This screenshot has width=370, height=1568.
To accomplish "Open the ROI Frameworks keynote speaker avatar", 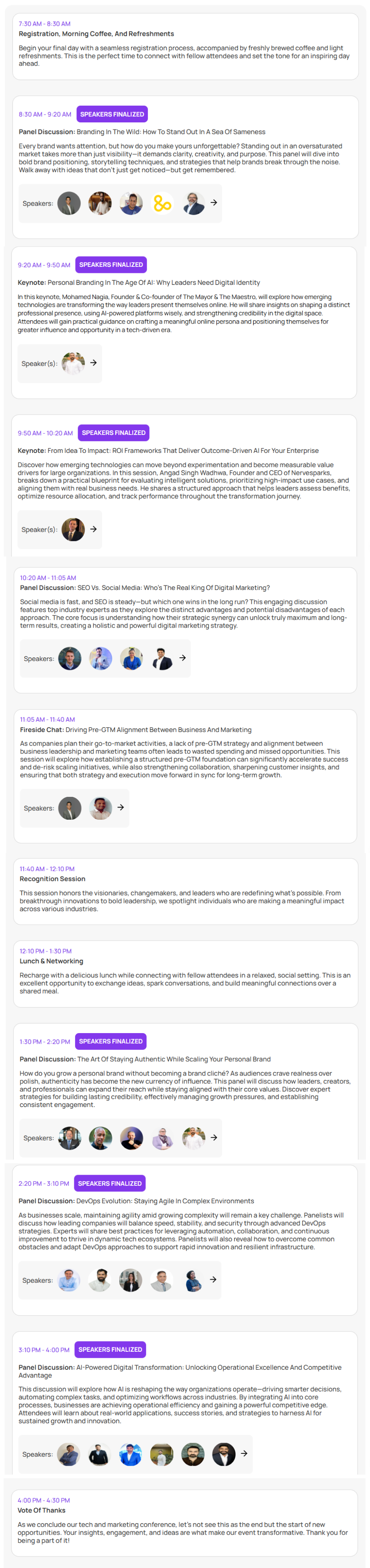I will (x=73, y=530).
